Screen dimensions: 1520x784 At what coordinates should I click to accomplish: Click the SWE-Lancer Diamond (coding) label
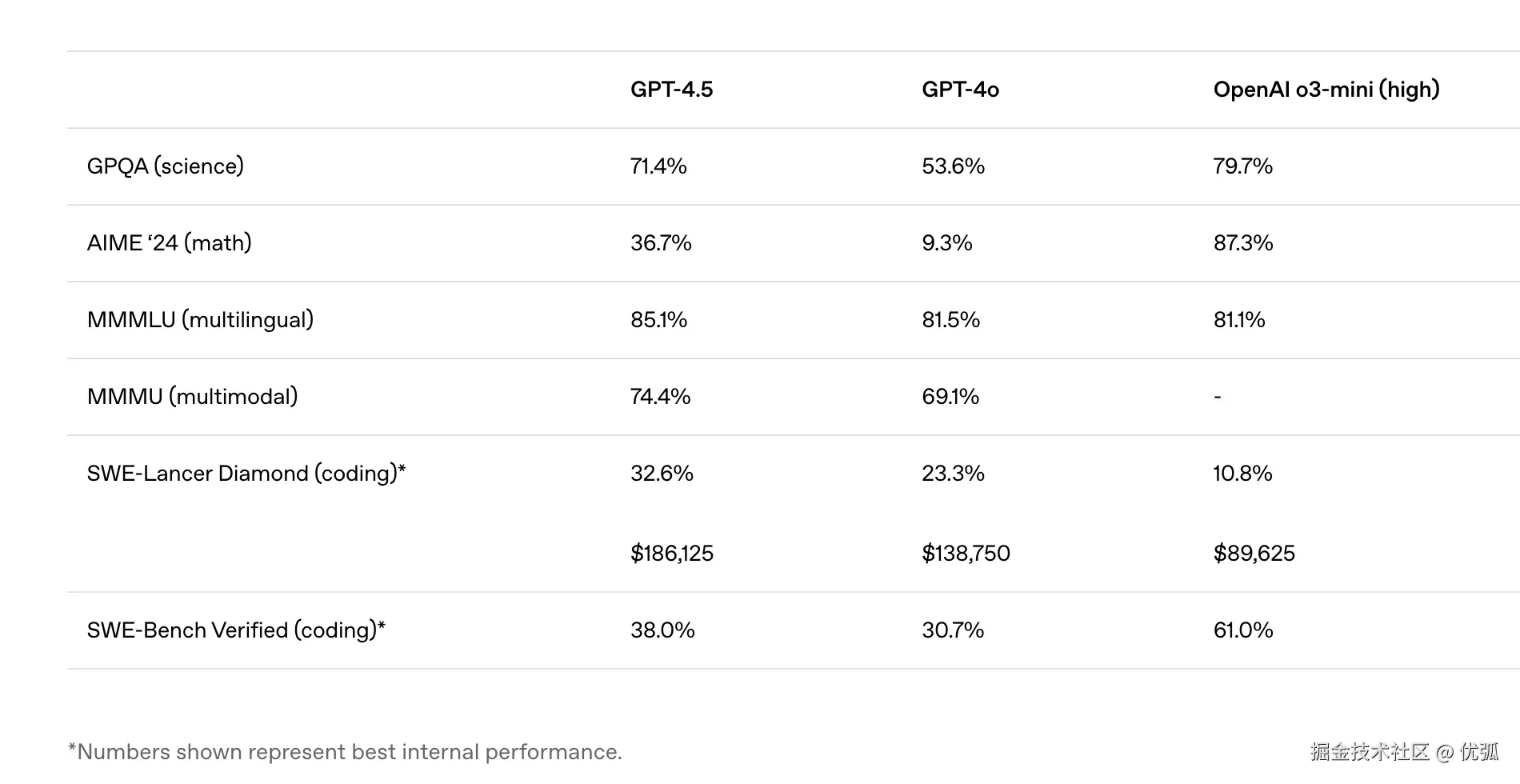tap(246, 473)
